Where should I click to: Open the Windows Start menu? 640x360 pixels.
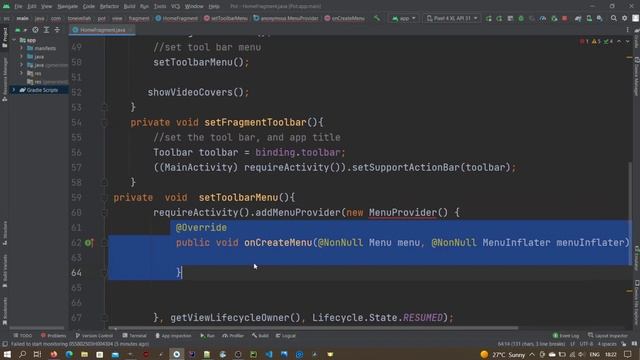7,354
